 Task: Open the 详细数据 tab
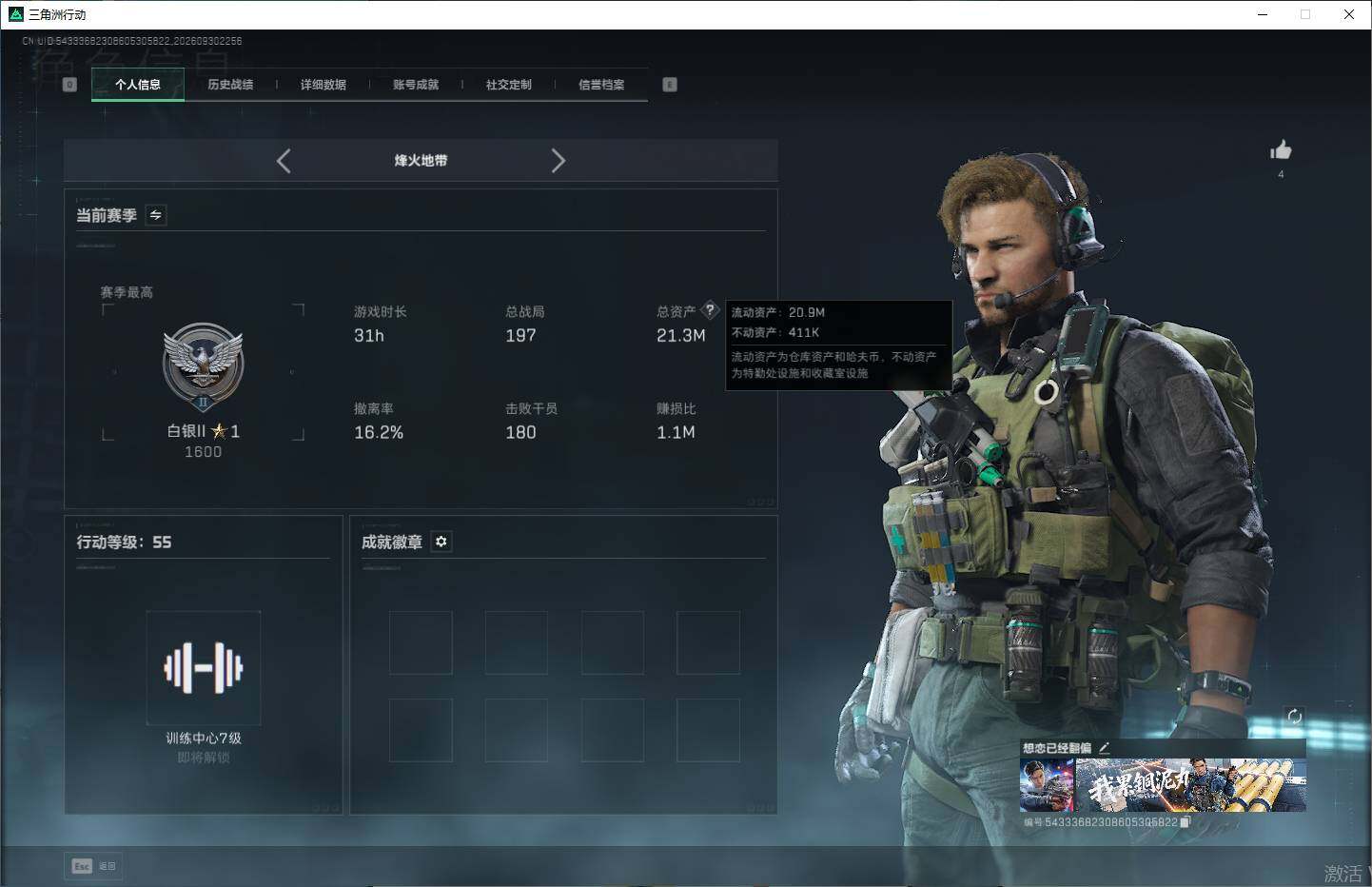(x=323, y=85)
